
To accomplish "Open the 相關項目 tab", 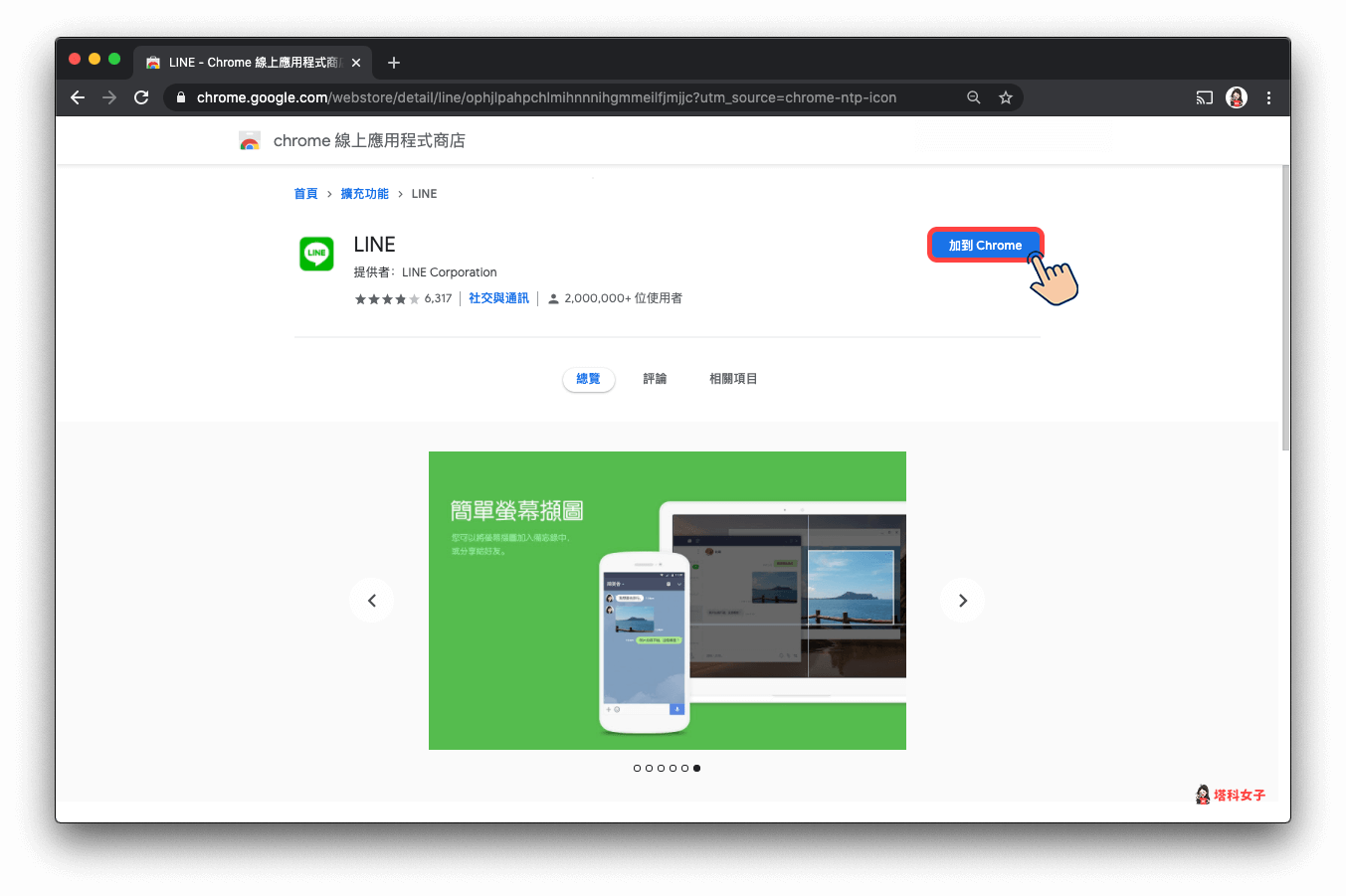I will [732, 379].
